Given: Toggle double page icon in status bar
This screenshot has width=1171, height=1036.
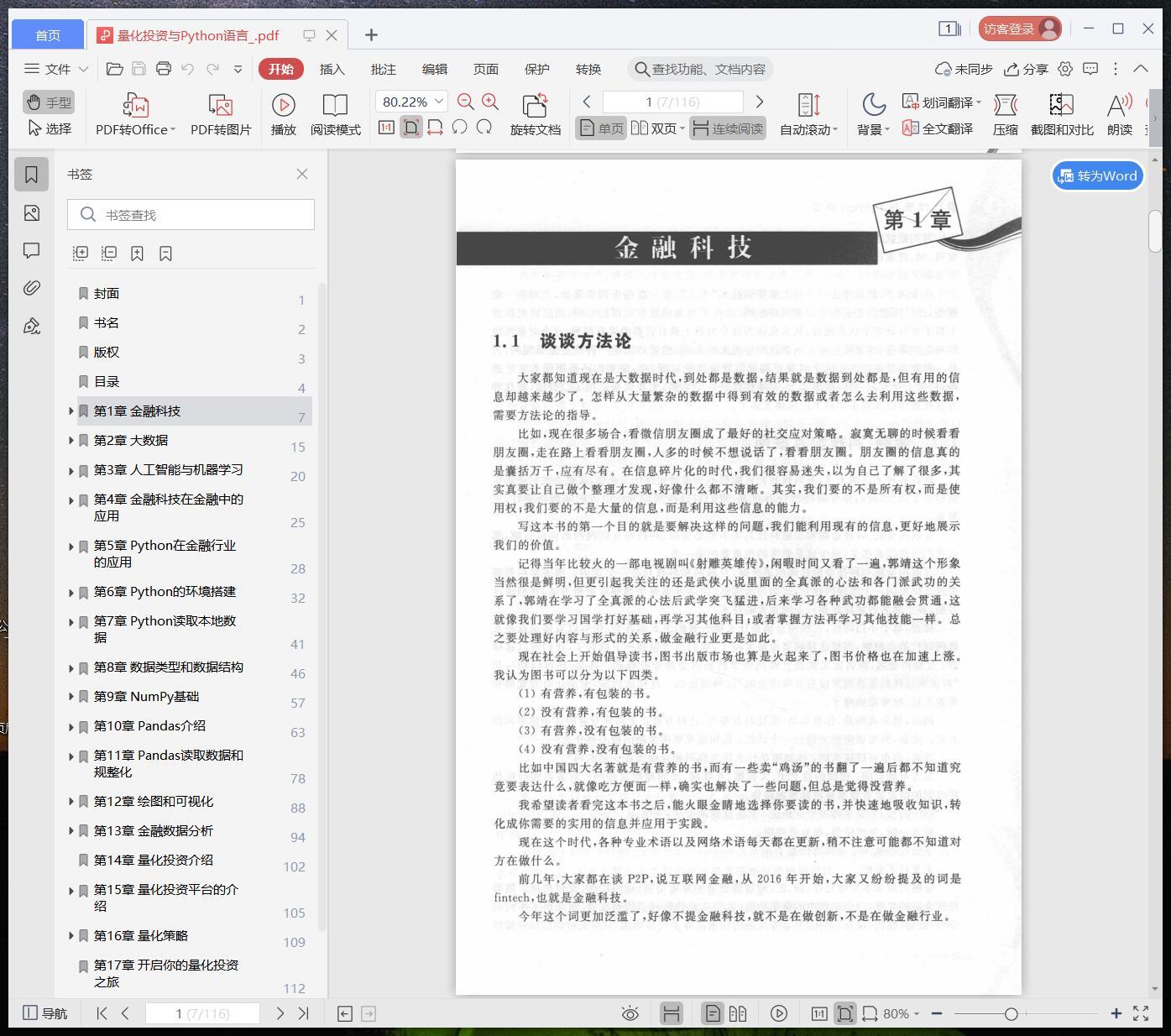Looking at the screenshot, I should [x=738, y=1013].
